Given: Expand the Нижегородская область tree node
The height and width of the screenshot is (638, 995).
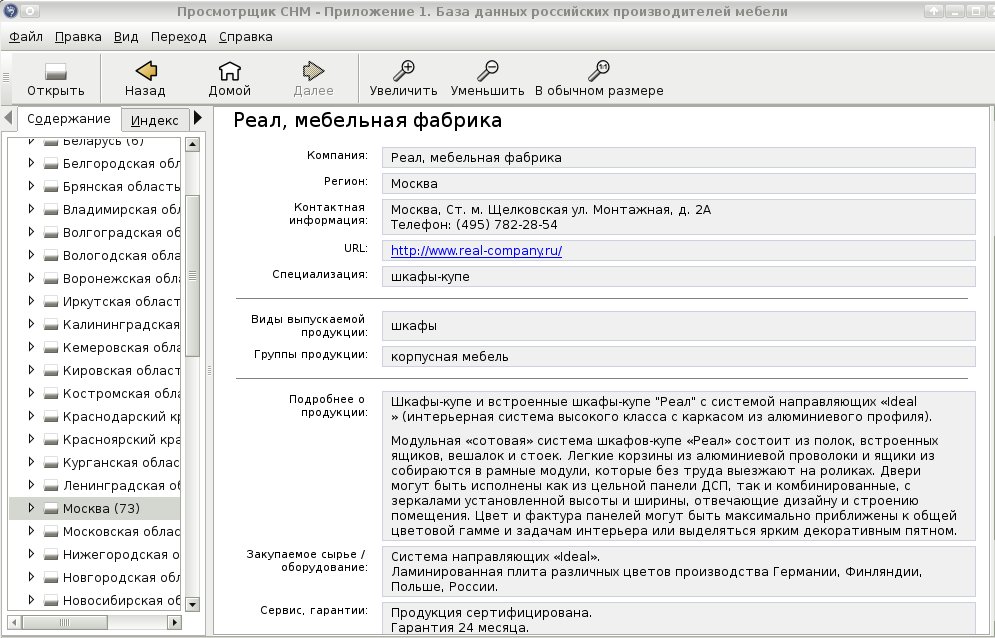Looking at the screenshot, I should point(31,554).
